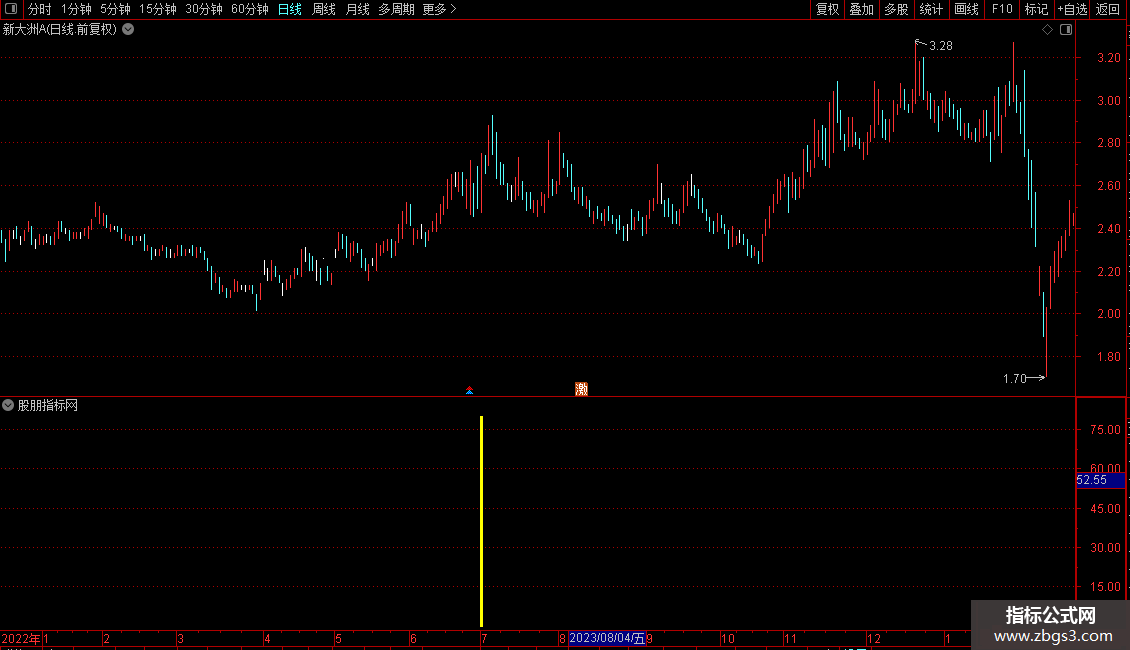Viewport: 1130px width, 650px height.
Task: Click month 12 on the time axis
Action: click(x=873, y=638)
